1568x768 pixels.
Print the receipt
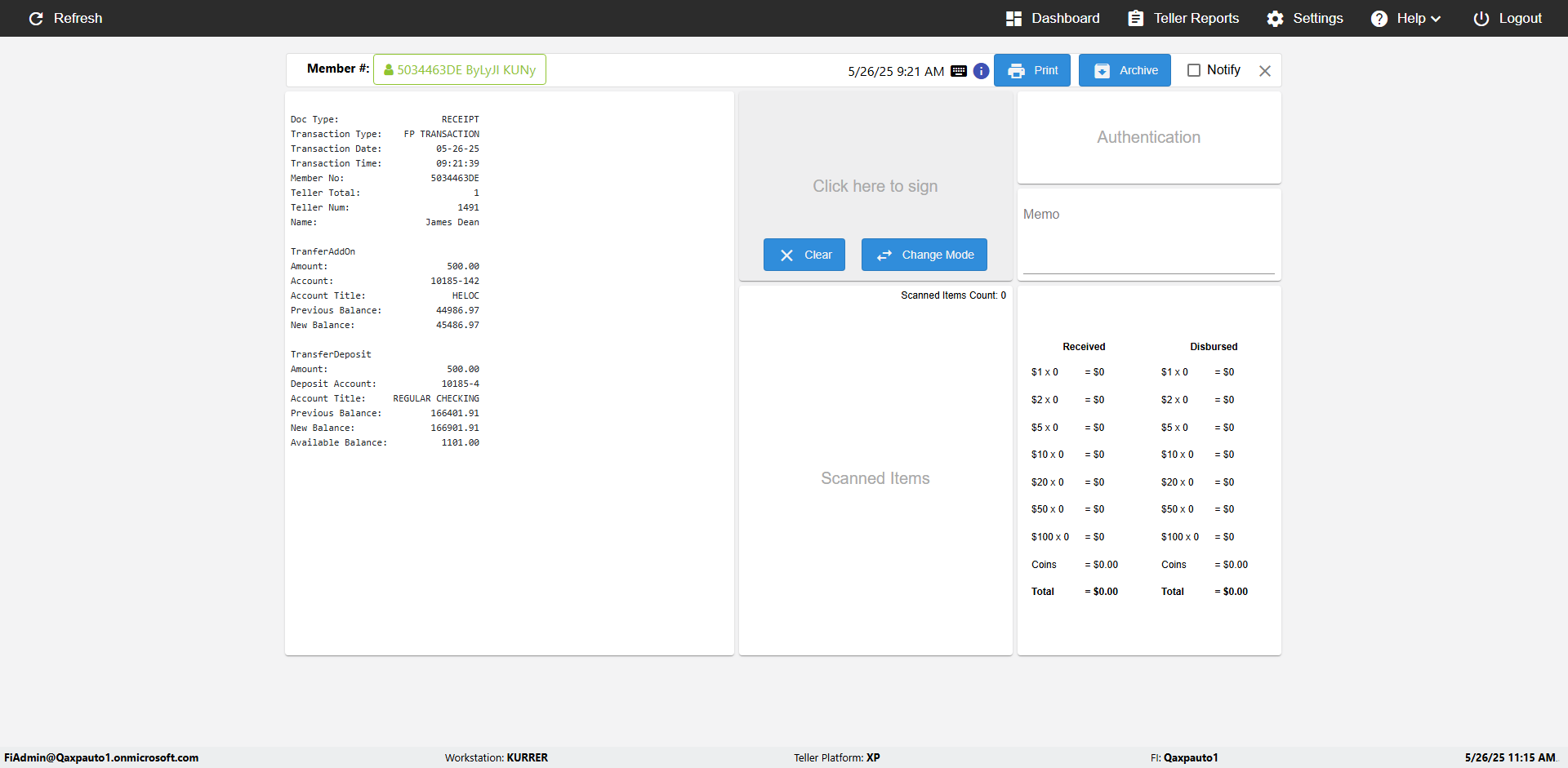click(x=1032, y=70)
